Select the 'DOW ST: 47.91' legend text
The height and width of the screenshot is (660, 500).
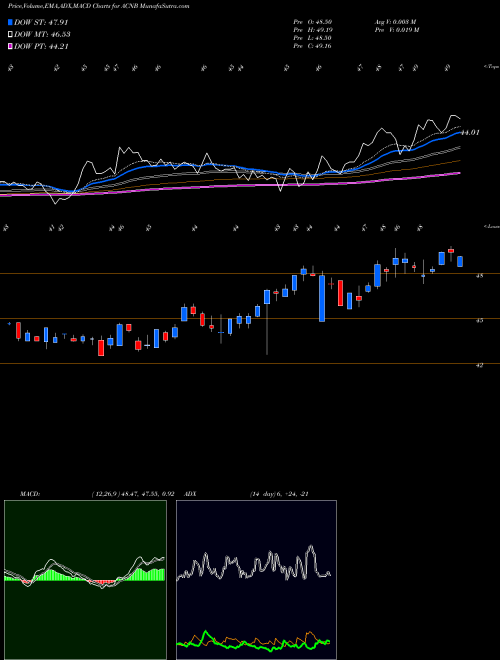click(x=41, y=22)
